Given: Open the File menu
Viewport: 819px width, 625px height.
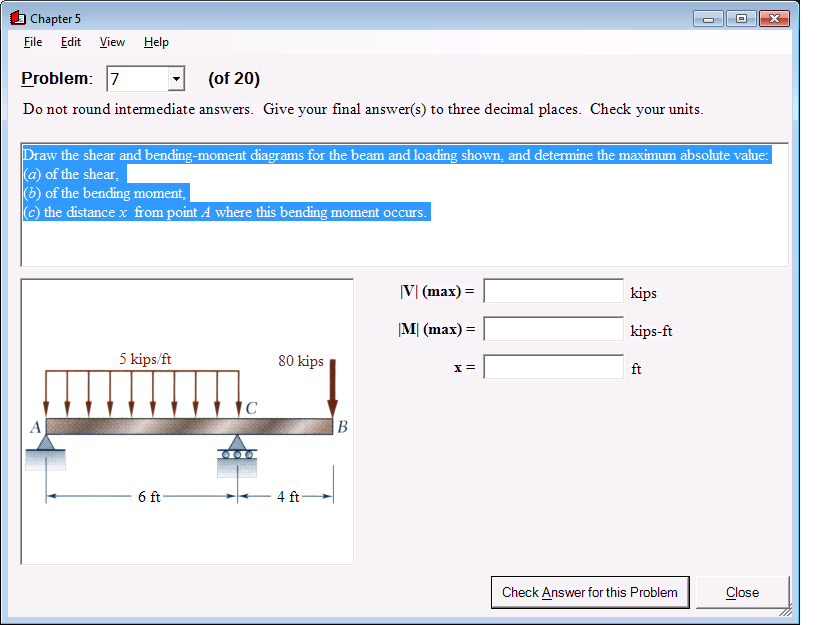Looking at the screenshot, I should point(32,42).
